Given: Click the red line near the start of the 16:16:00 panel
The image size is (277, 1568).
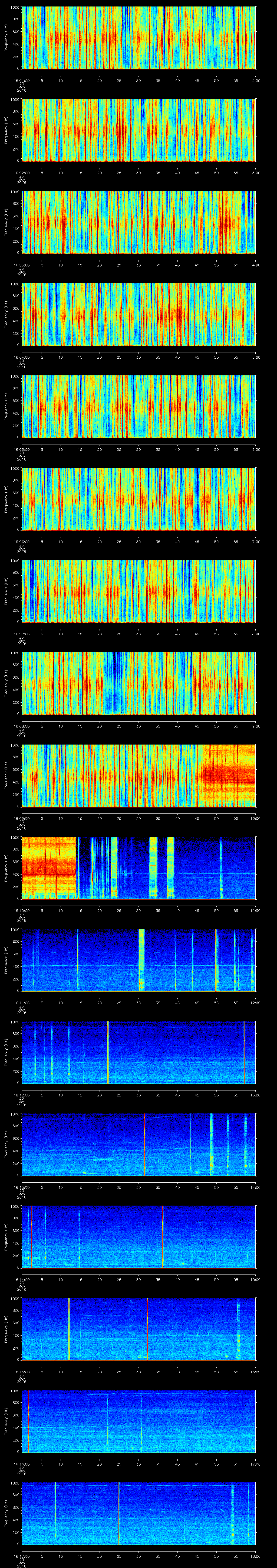Looking at the screenshot, I should pyautogui.click(x=28, y=1421).
